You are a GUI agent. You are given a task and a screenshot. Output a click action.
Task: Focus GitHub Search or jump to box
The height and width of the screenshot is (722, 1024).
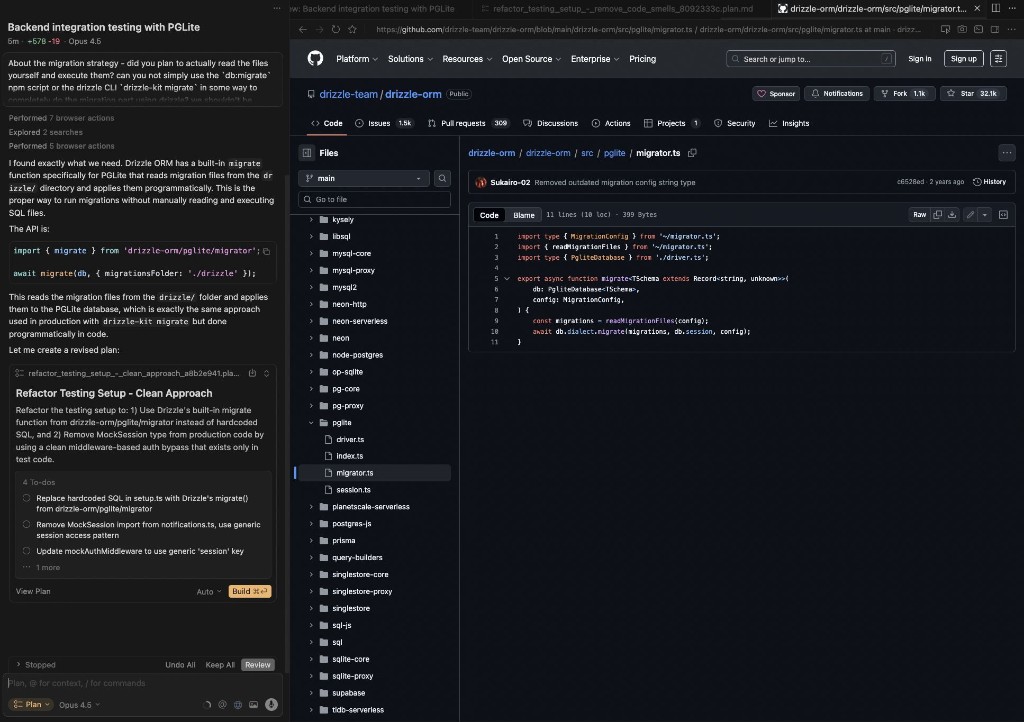[810, 59]
